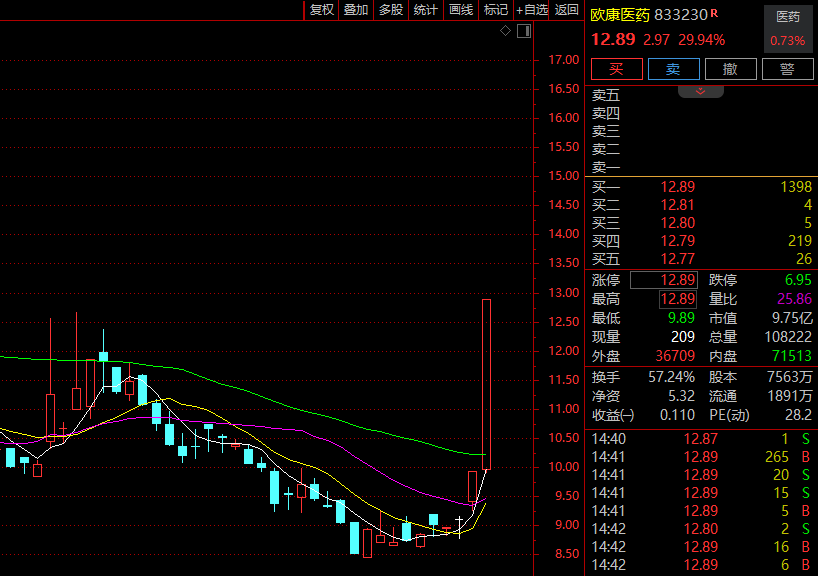Select the 买一 bid row

click(x=700, y=187)
